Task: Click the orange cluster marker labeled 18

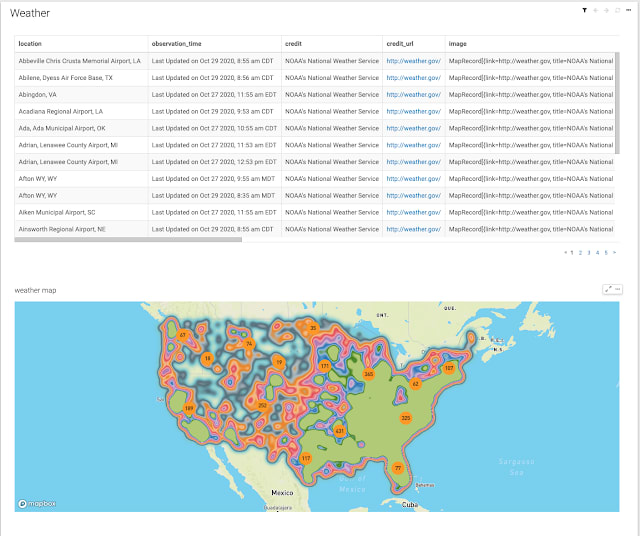Action: click(x=208, y=358)
